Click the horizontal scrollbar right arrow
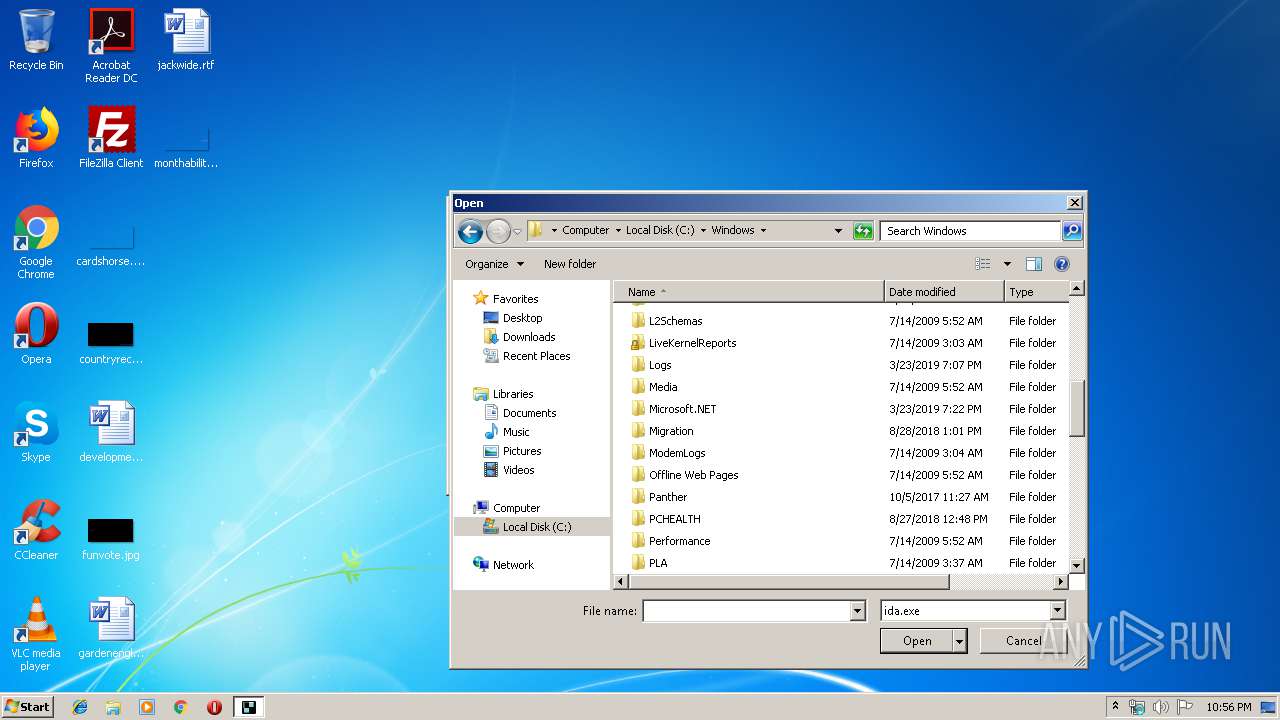 click(1061, 581)
